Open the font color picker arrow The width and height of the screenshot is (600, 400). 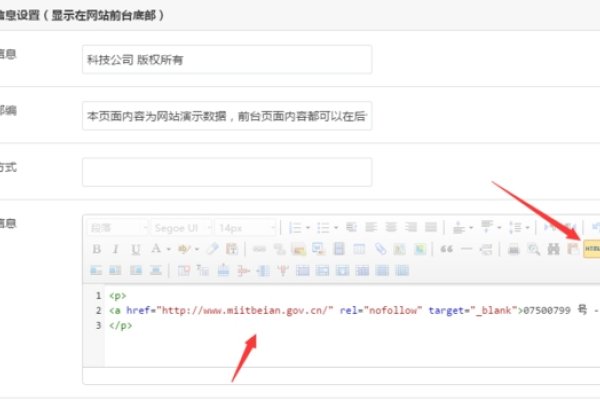tap(168, 249)
